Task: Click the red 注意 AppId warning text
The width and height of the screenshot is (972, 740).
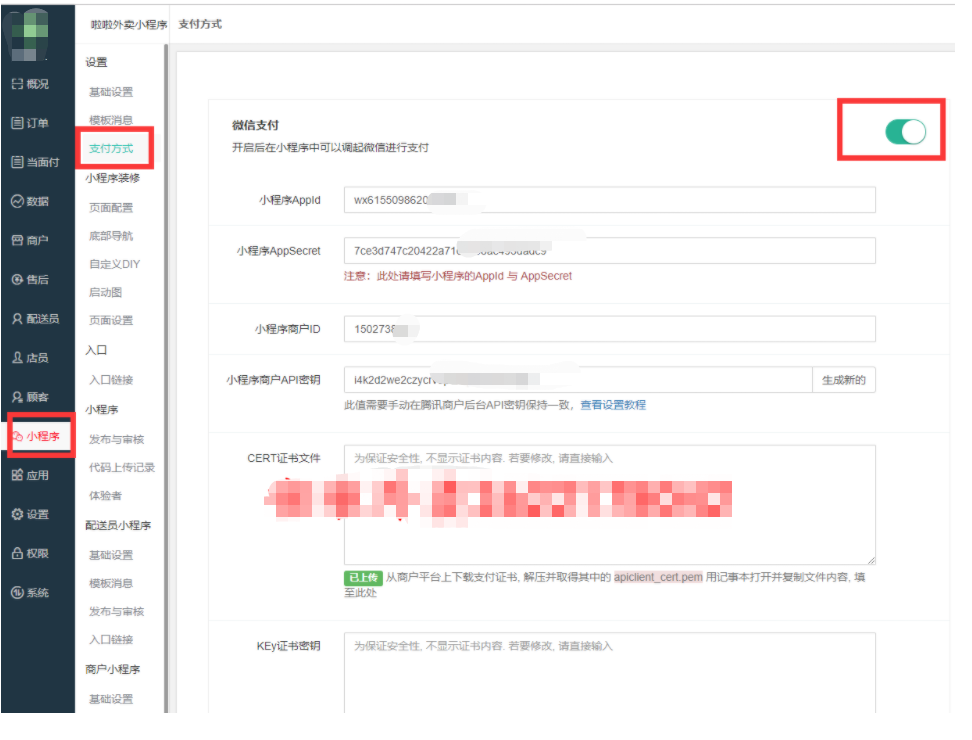Action: (x=457, y=276)
